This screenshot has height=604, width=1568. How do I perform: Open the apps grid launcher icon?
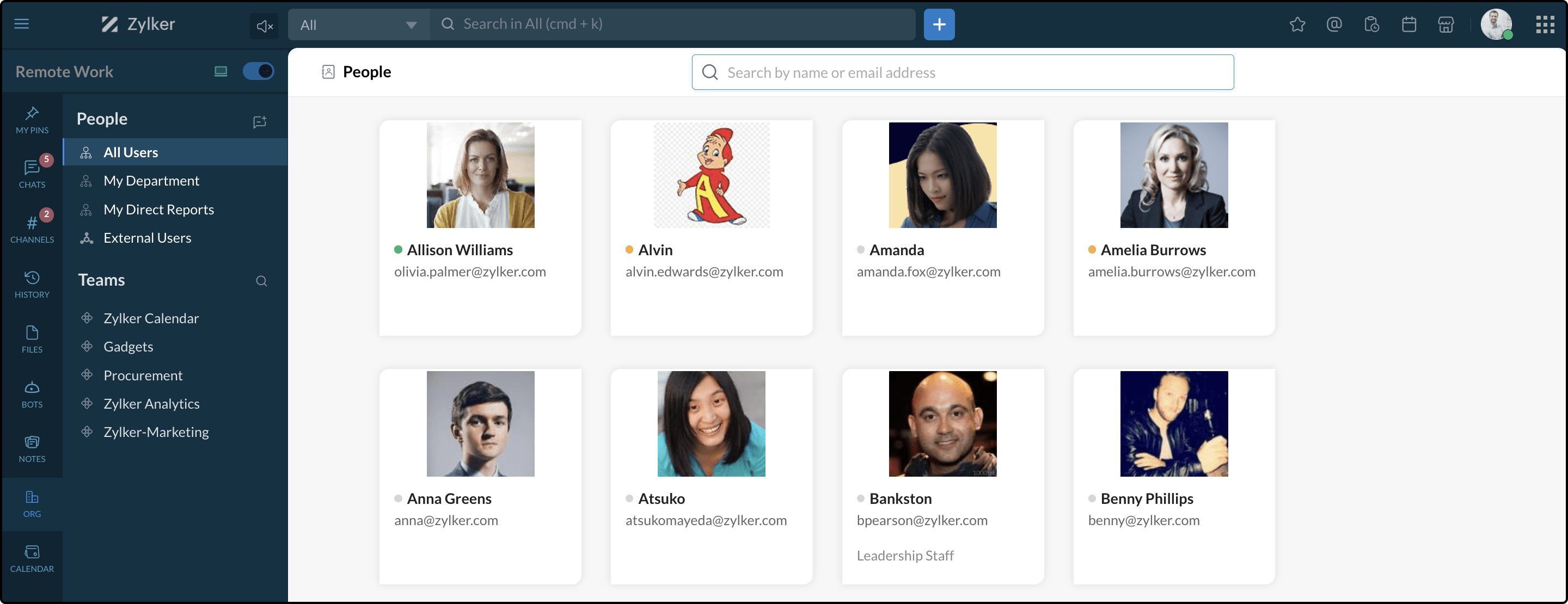1545,24
